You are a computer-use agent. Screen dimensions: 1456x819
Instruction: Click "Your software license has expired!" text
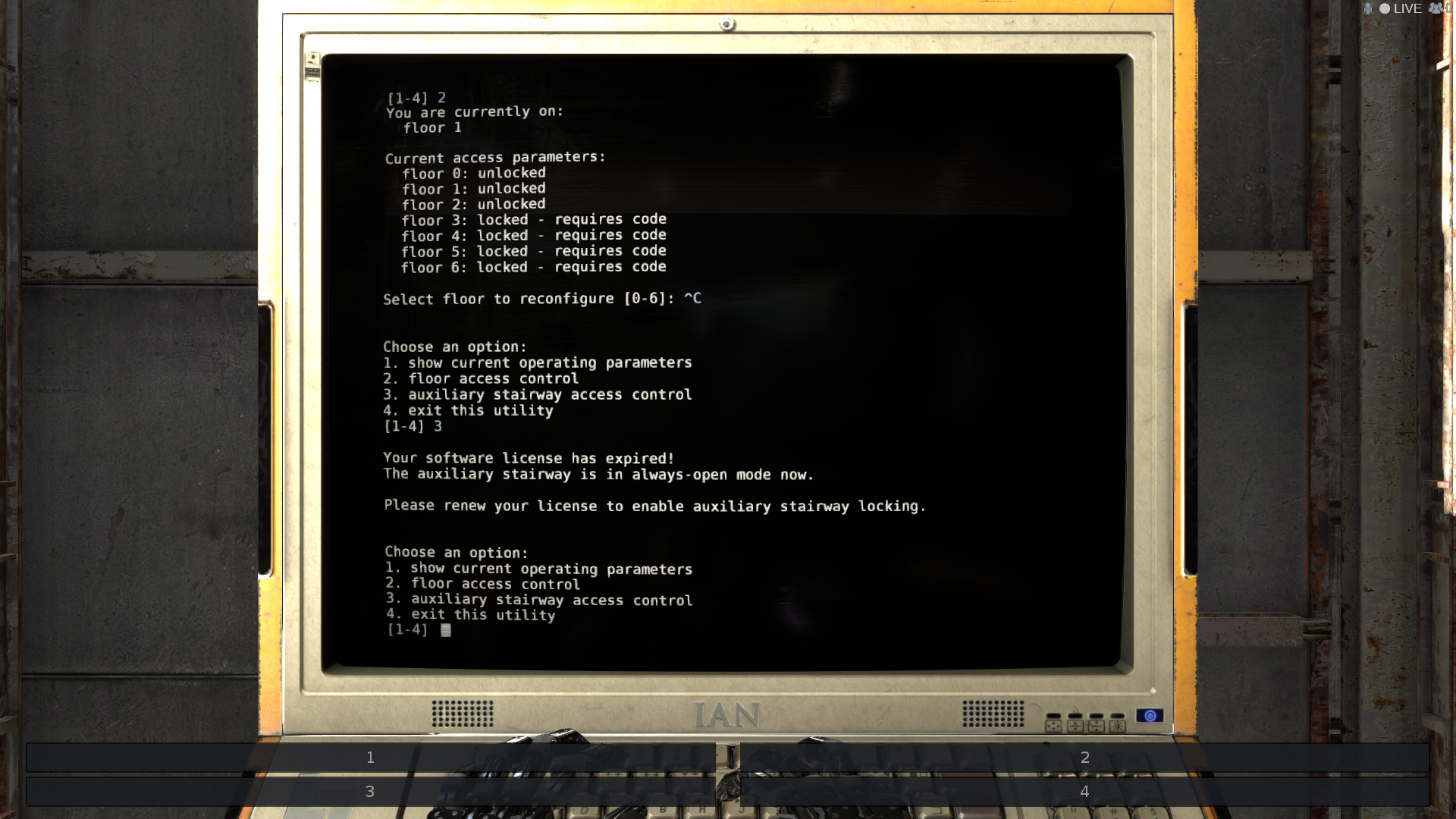tap(529, 458)
